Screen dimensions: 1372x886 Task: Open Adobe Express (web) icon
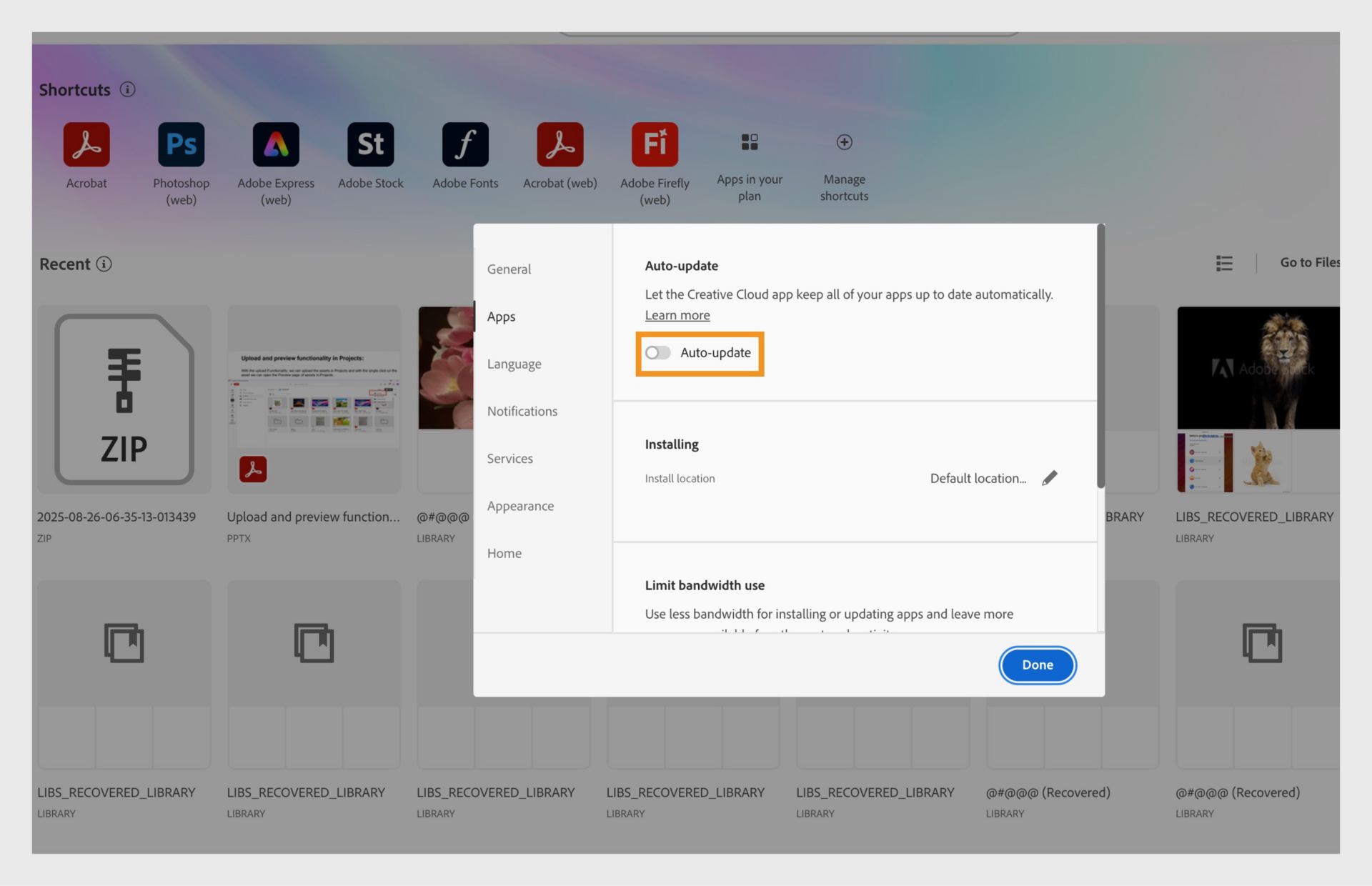point(276,144)
